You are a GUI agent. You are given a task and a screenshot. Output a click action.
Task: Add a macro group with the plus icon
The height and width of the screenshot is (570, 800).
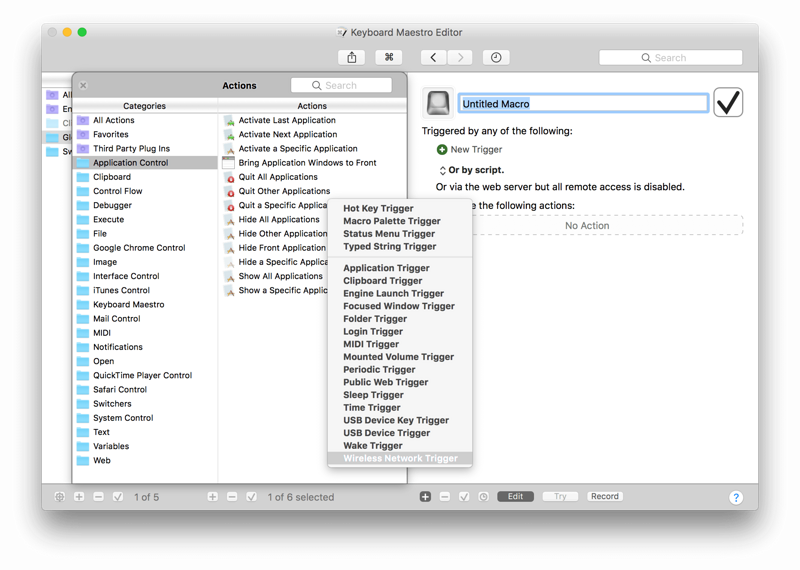pos(79,497)
